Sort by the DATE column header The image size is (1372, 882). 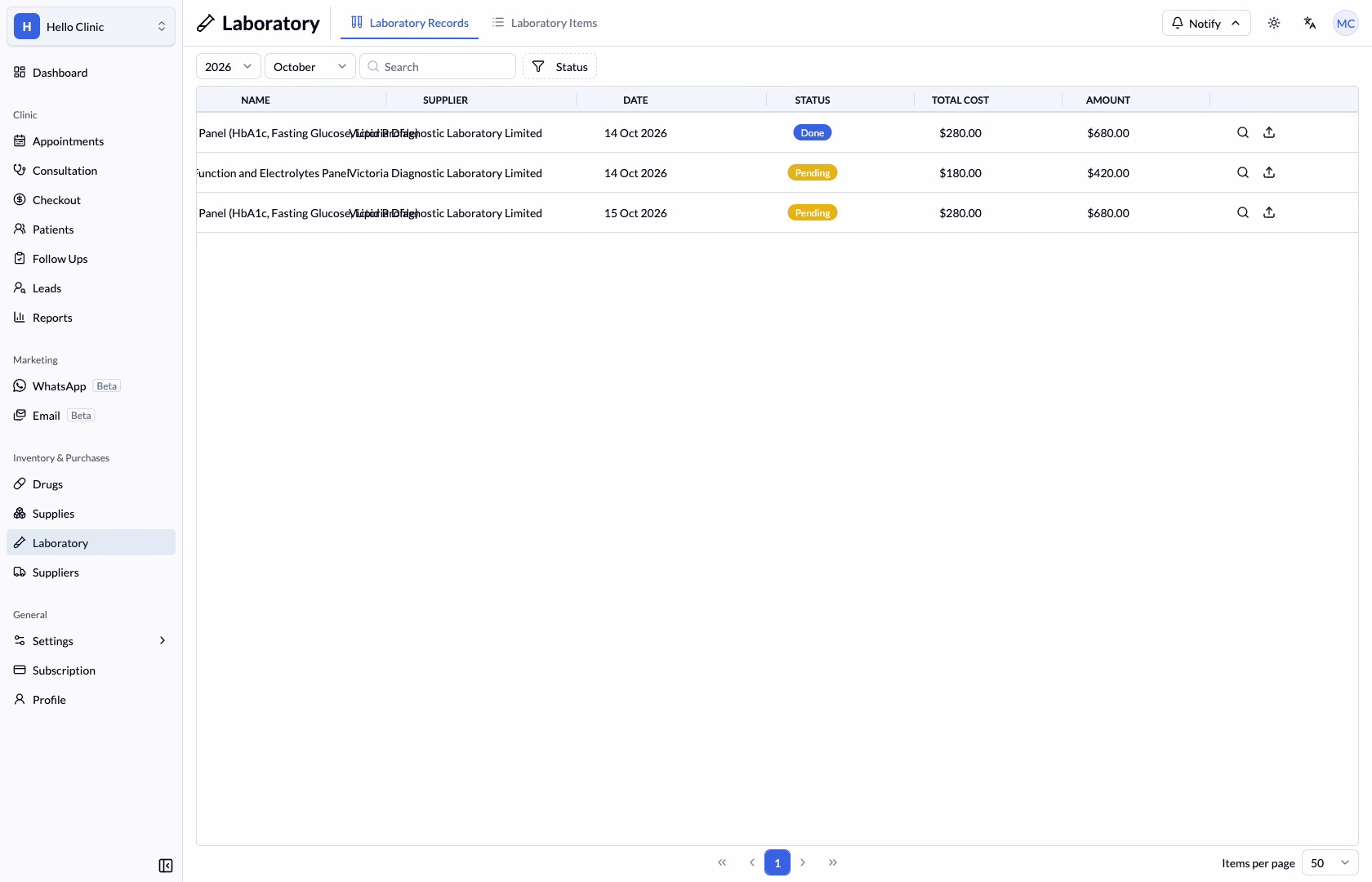pos(635,100)
